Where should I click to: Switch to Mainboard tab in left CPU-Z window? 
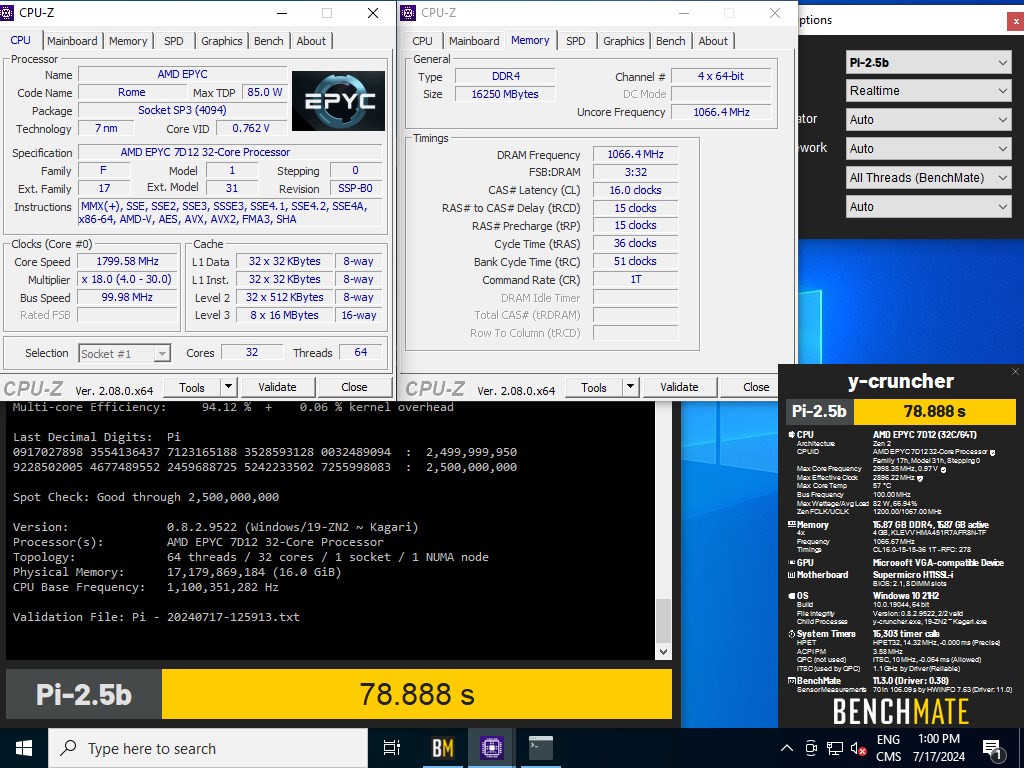(72, 41)
